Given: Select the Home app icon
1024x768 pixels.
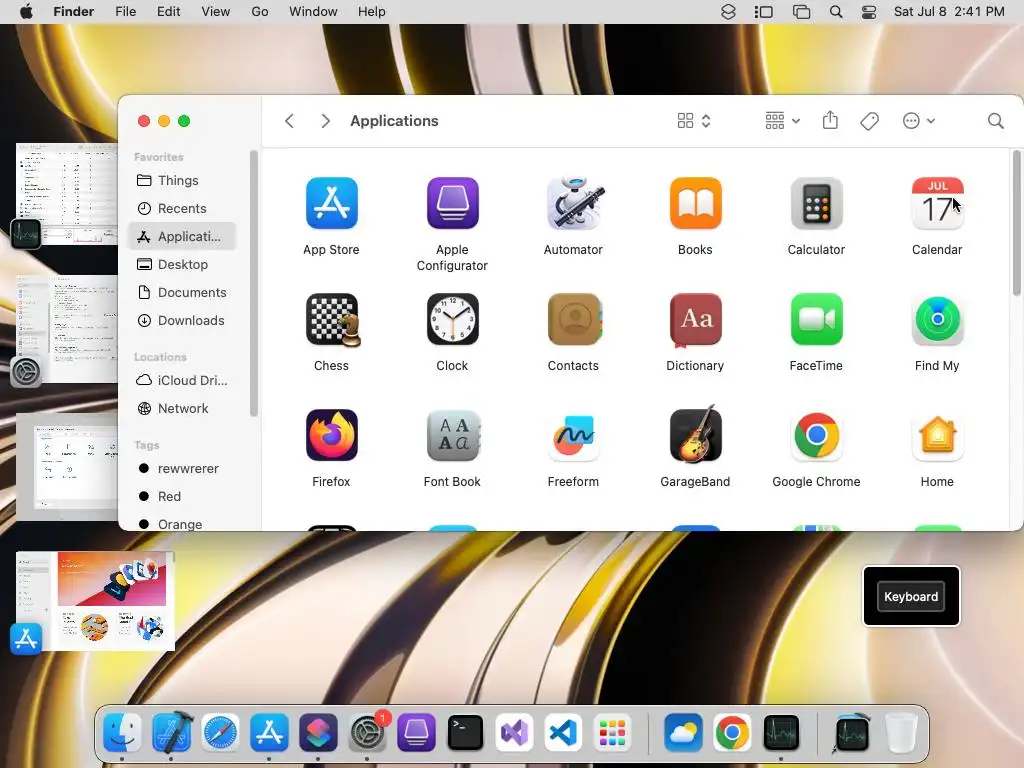Looking at the screenshot, I should coord(937,436).
